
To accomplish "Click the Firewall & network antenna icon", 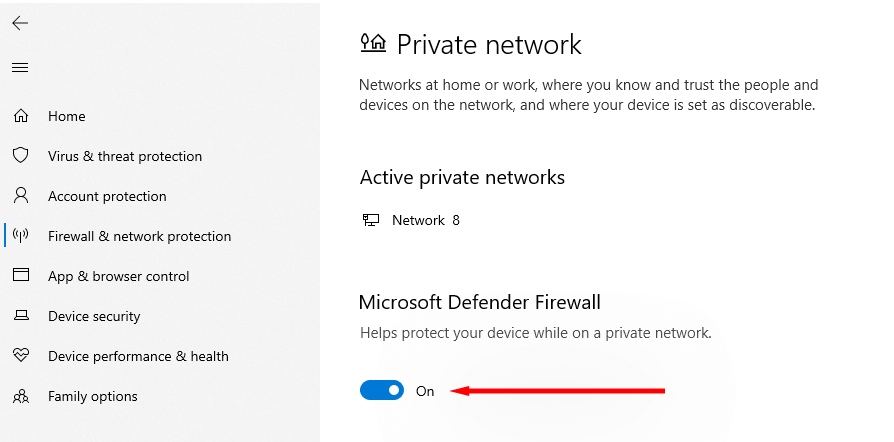I will 20,236.
